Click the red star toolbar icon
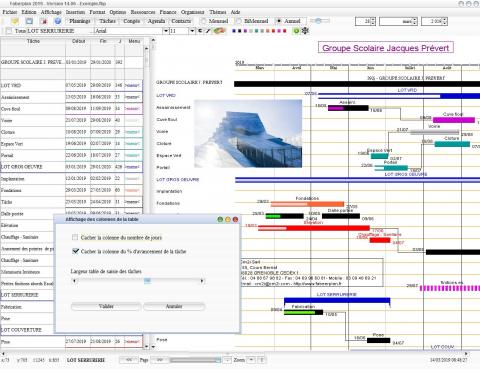The height and width of the screenshot is (369, 480). pyautogui.click(x=44, y=21)
